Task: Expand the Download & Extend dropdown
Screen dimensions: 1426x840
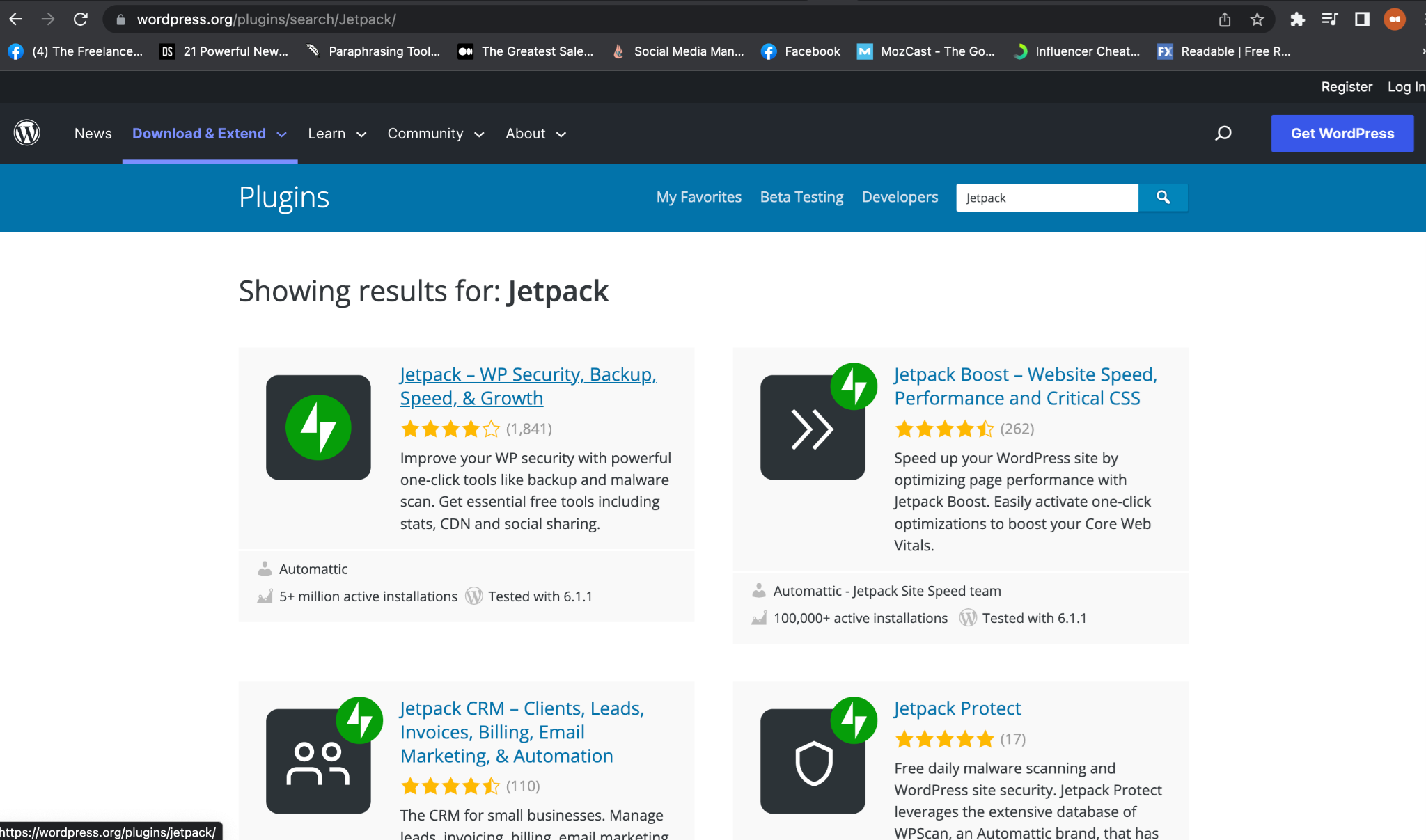Action: tap(209, 133)
